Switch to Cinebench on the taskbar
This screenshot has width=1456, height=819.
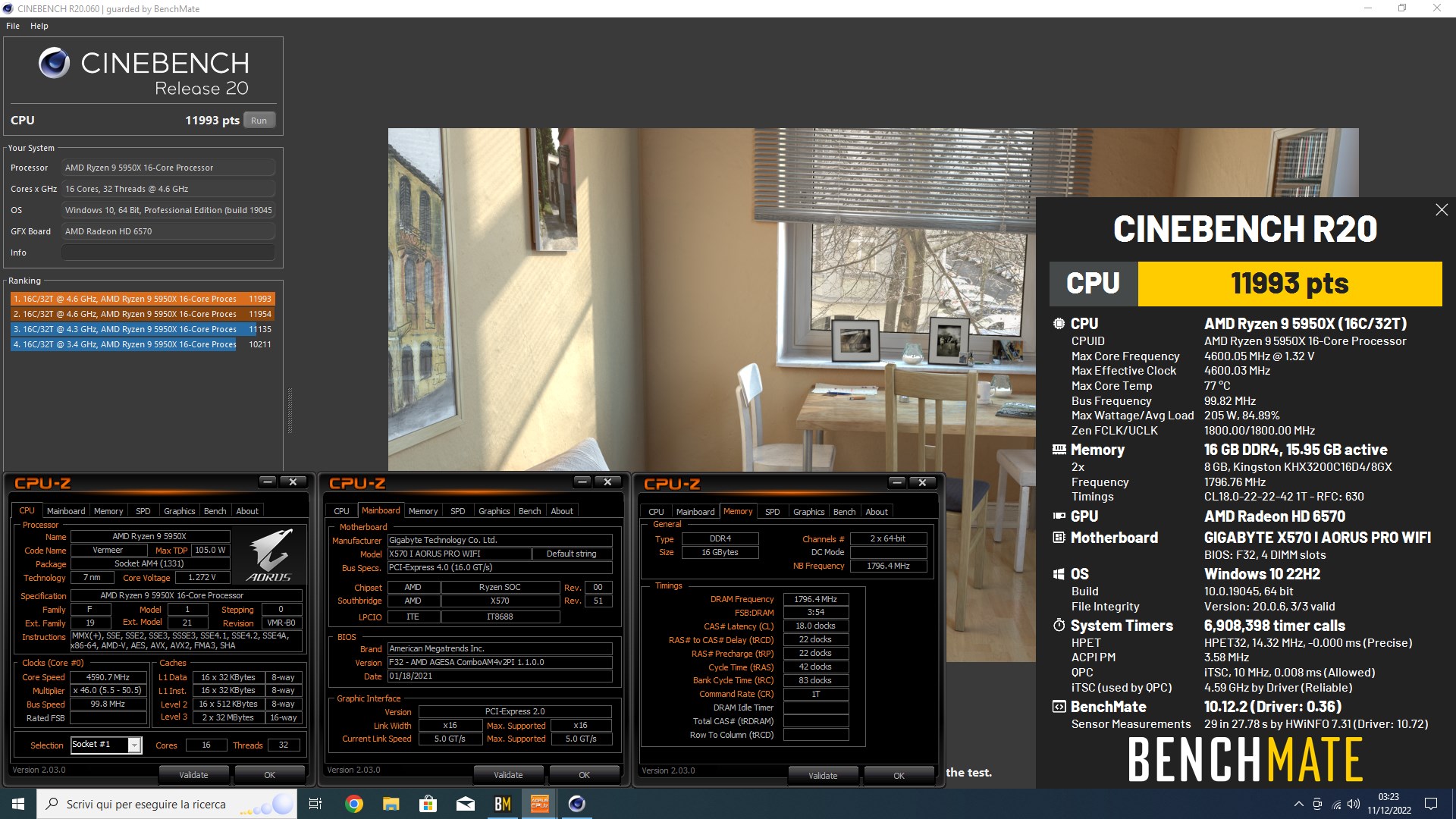(x=577, y=804)
